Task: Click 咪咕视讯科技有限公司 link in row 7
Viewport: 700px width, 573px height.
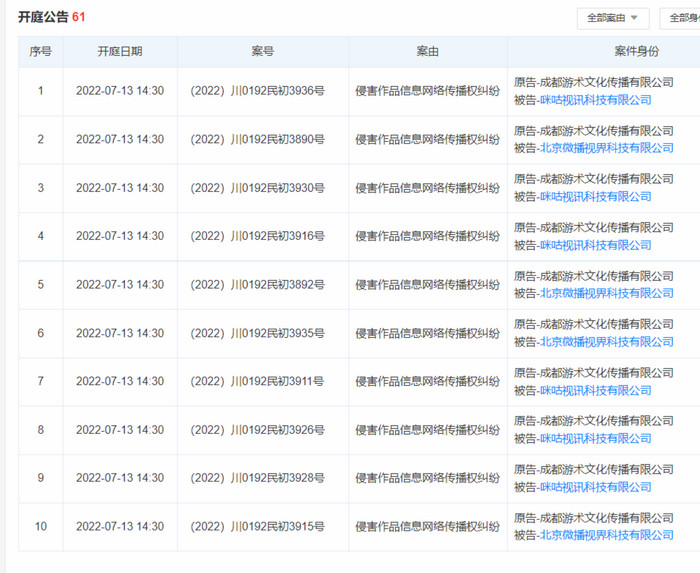Action: (595, 390)
